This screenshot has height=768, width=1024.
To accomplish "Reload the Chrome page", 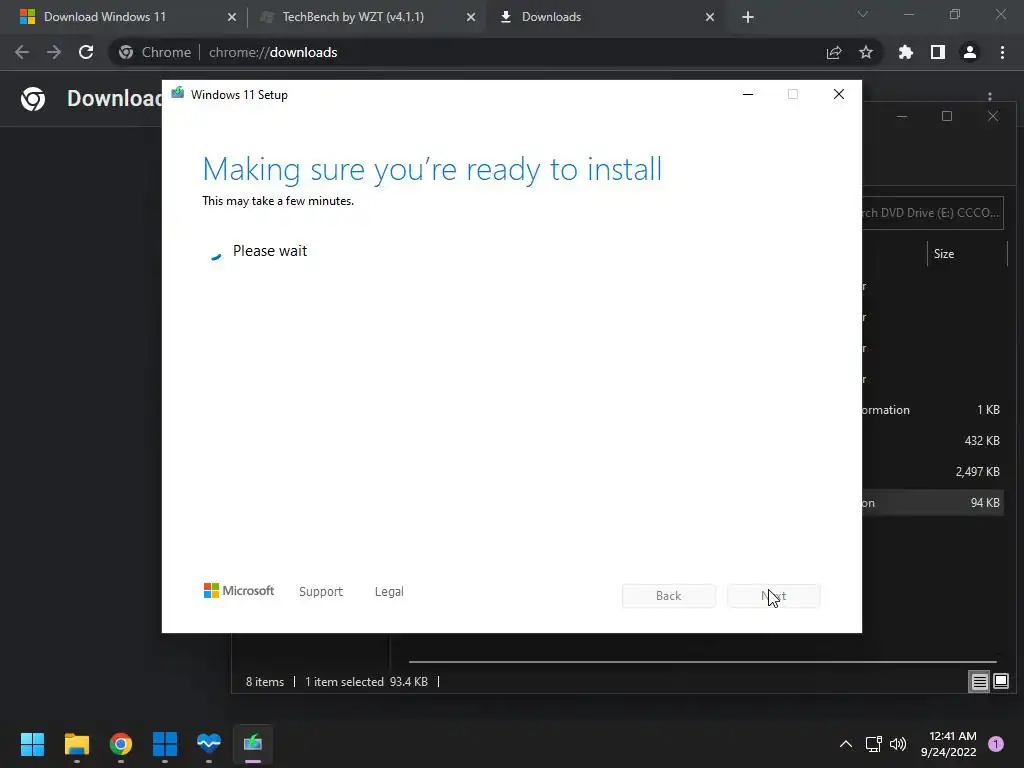I will pos(86,52).
